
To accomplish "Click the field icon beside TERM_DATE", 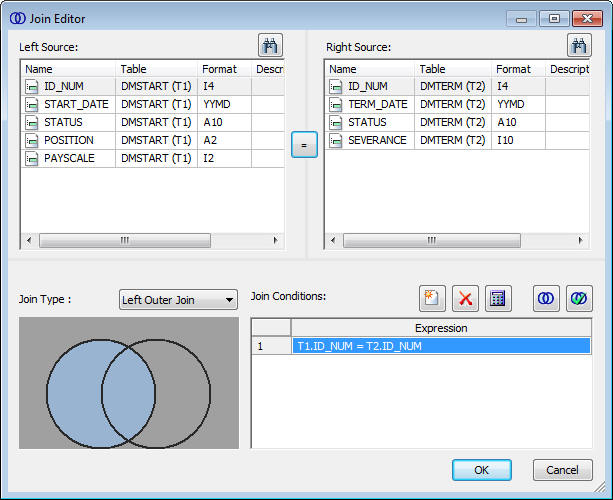I will [335, 104].
